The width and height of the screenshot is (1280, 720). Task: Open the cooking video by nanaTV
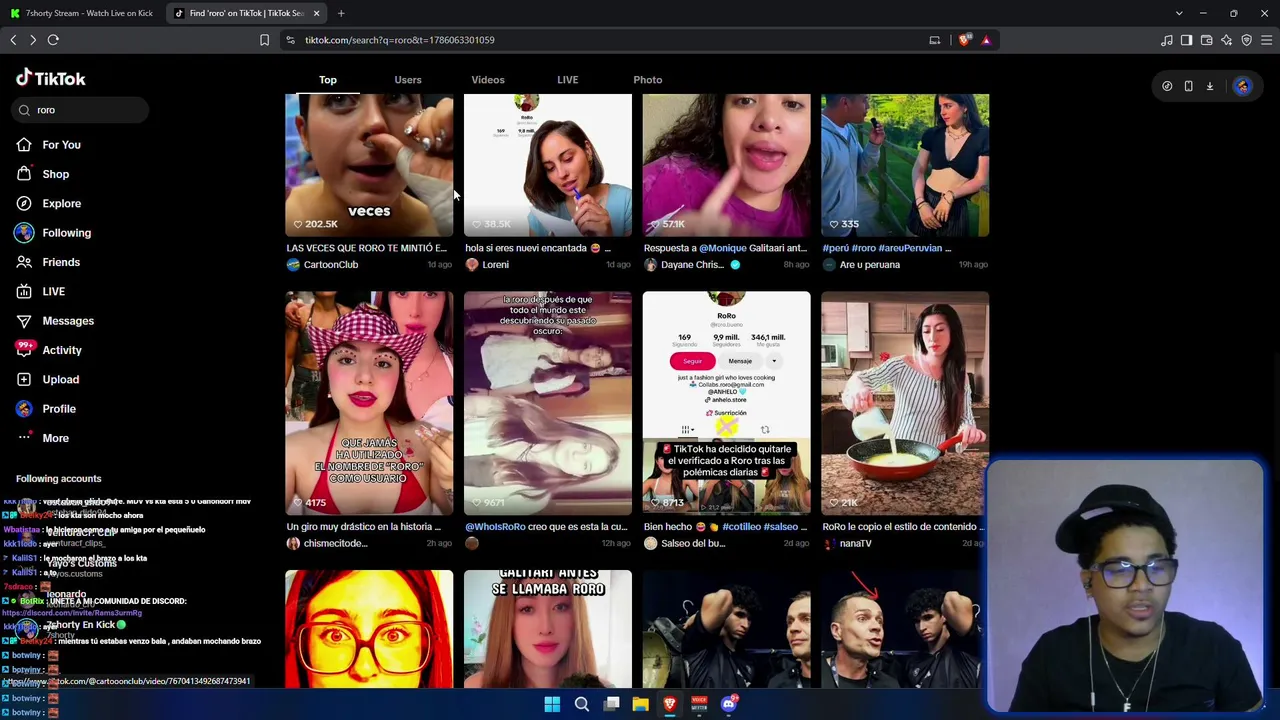905,403
